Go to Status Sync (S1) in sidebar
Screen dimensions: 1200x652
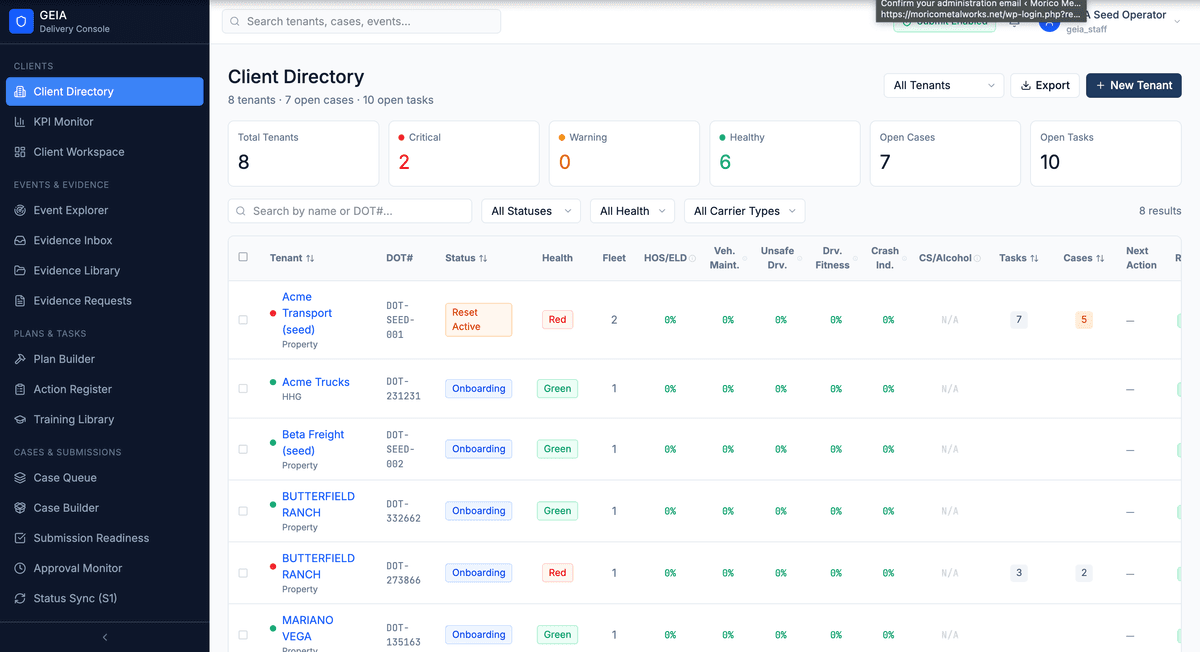(105, 599)
